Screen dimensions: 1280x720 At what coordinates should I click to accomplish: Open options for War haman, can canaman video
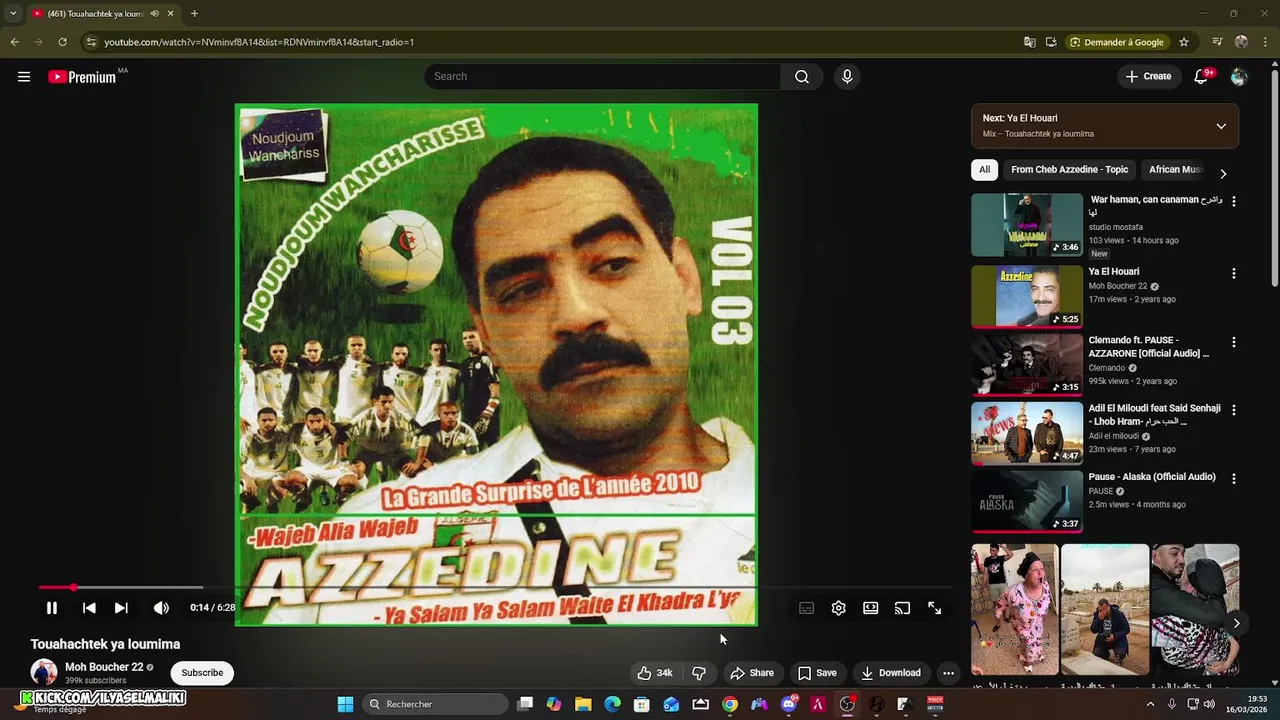click(1233, 201)
